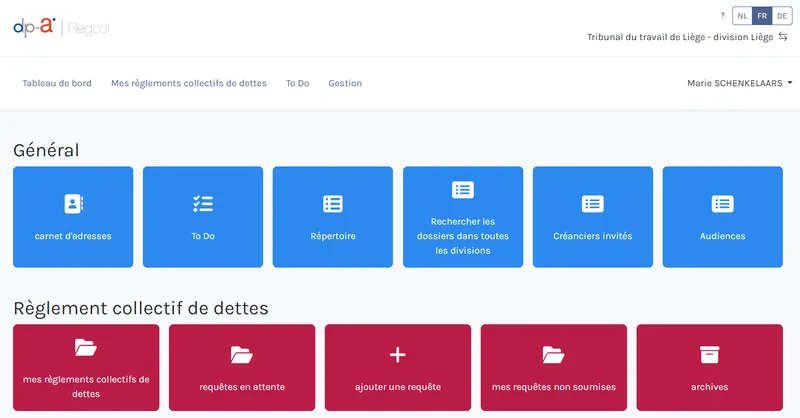This screenshot has height=418, width=800.
Task: Switch language to NL
Action: pyautogui.click(x=742, y=16)
